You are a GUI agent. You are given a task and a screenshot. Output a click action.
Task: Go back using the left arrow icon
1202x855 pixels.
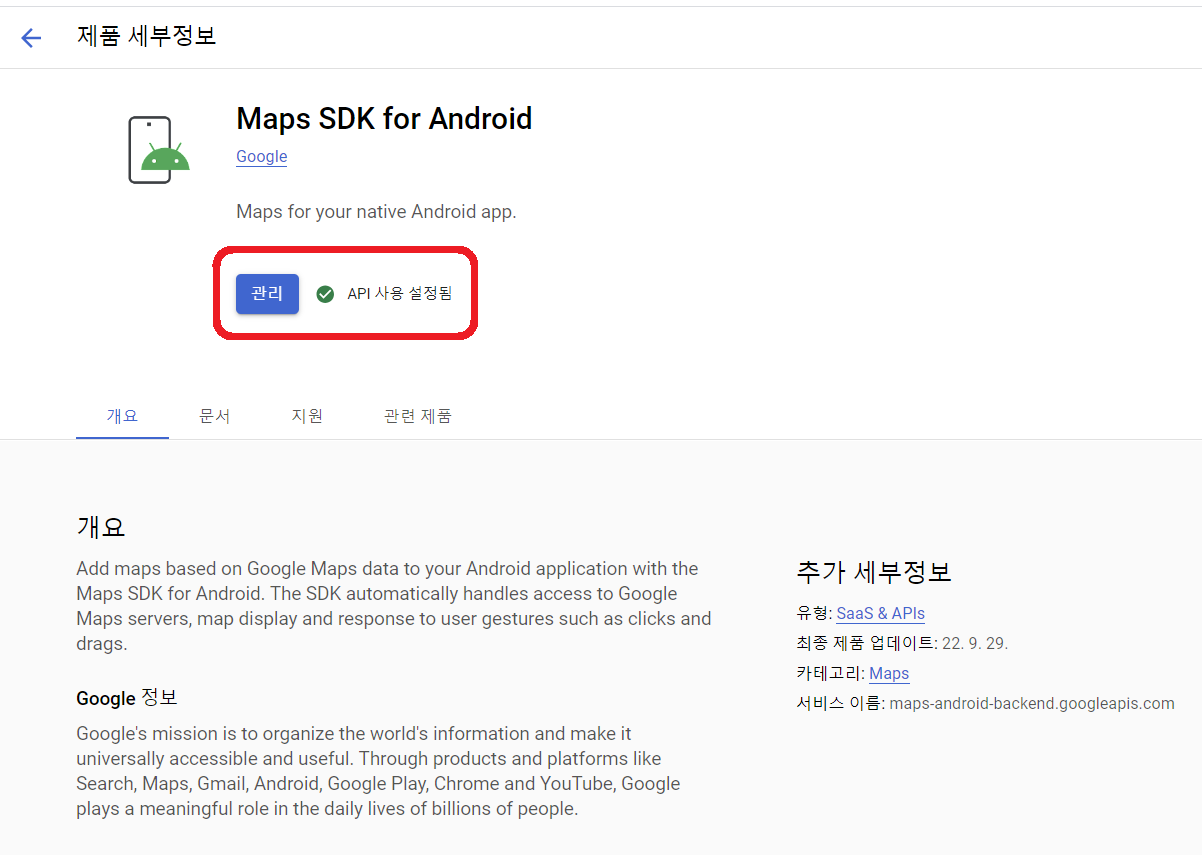coord(31,38)
